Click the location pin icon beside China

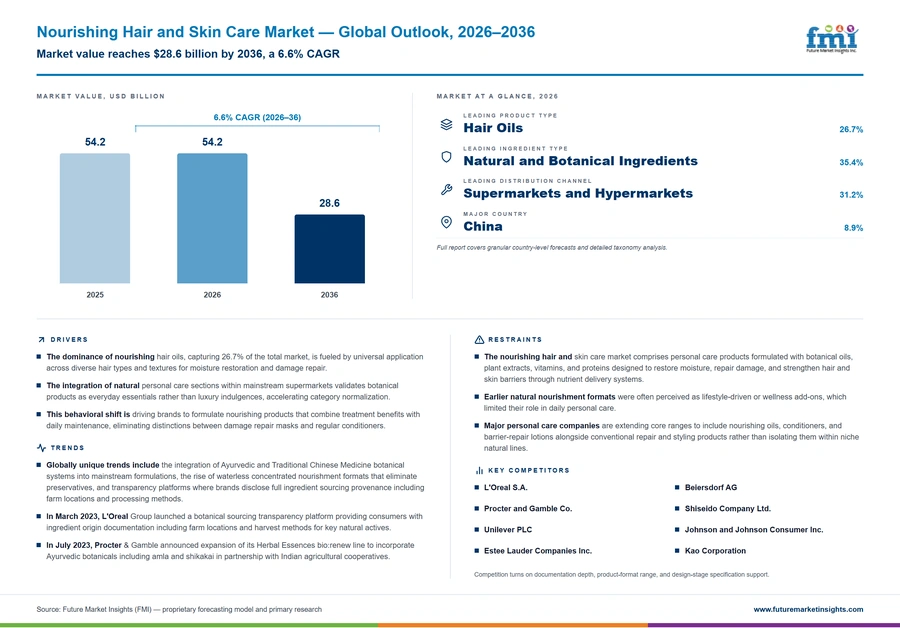[446, 222]
